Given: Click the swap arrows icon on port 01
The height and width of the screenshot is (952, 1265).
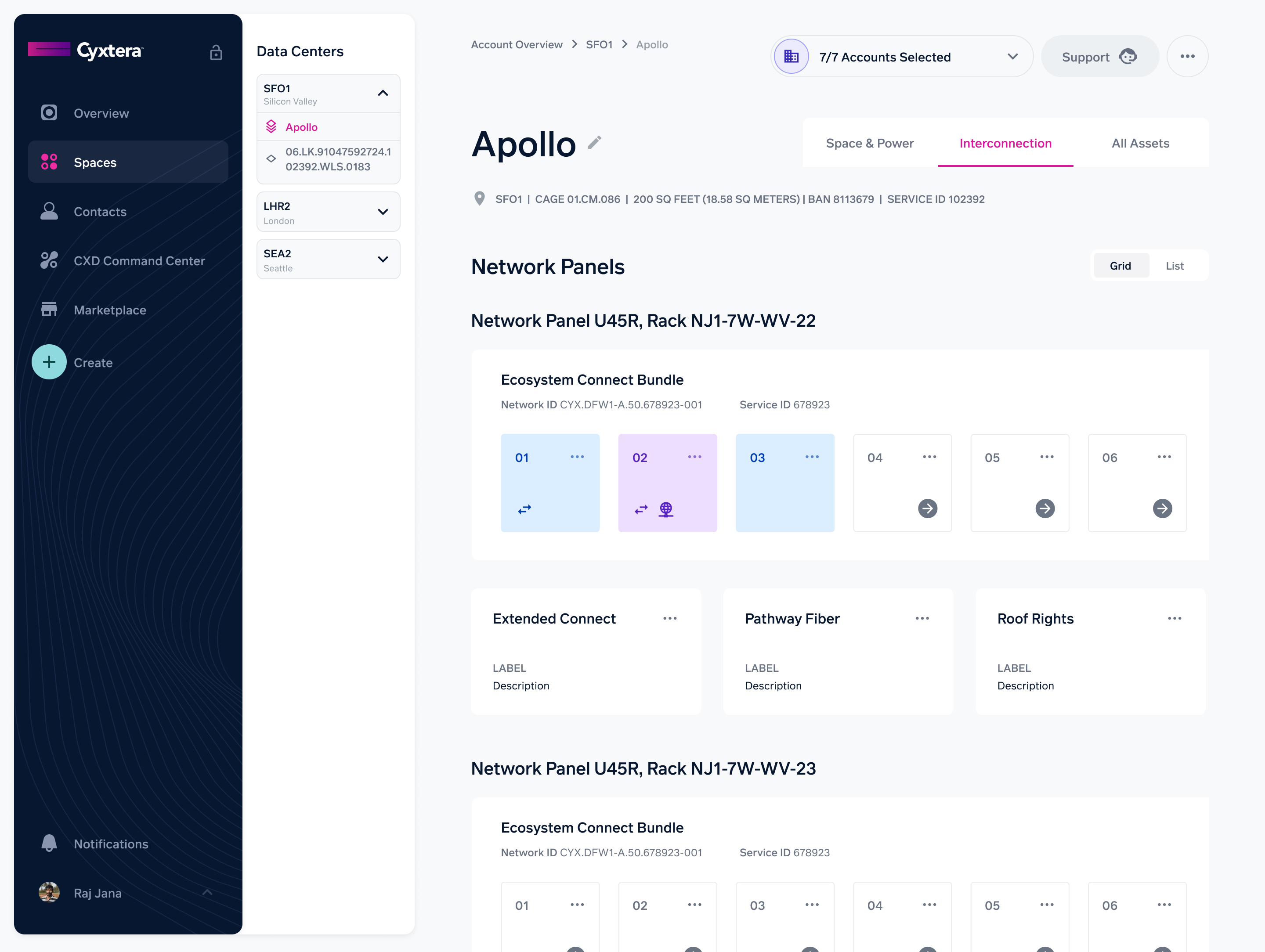Looking at the screenshot, I should point(524,509).
